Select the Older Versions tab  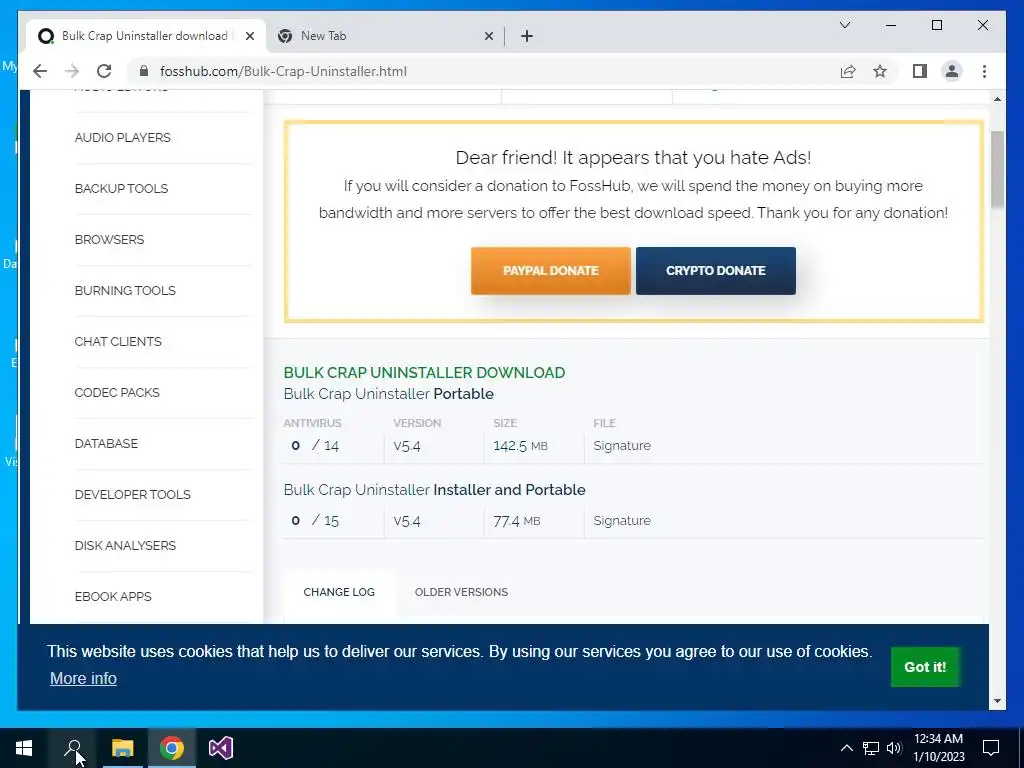461,592
